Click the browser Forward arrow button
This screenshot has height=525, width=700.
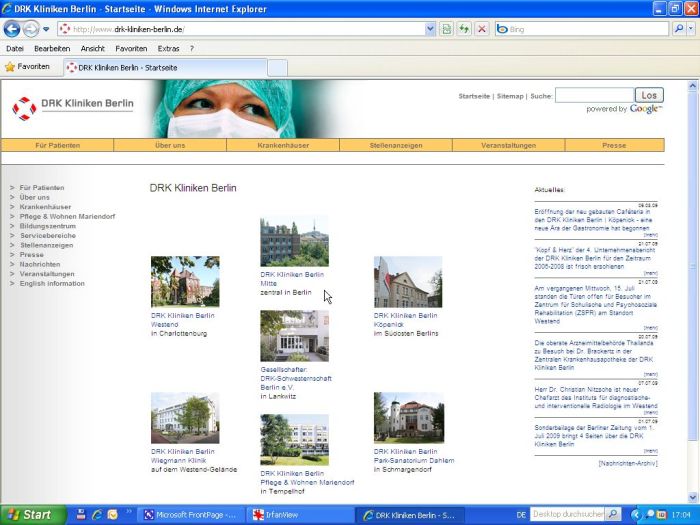[x=31, y=29]
